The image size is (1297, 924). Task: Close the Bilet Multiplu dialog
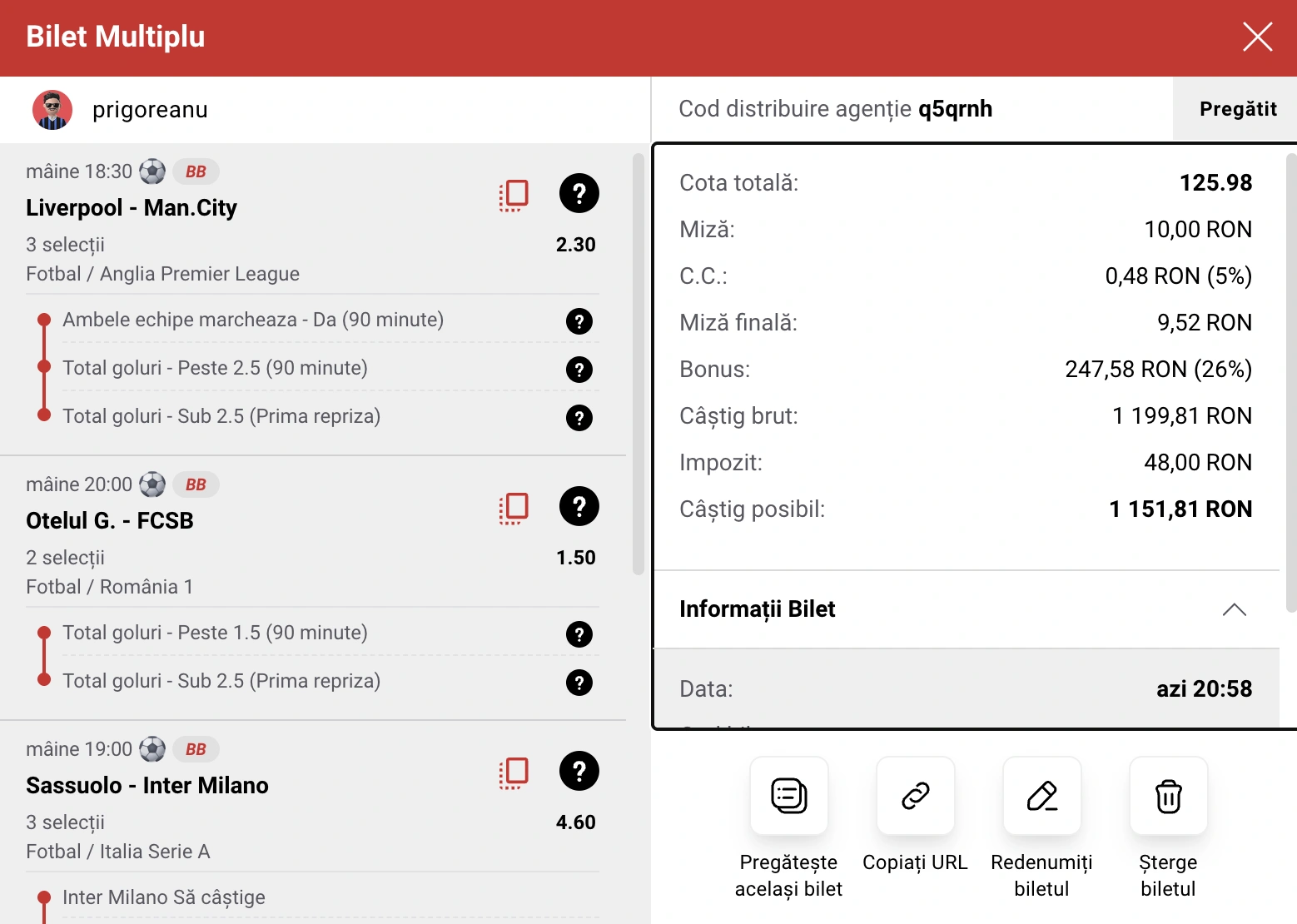pos(1257,37)
